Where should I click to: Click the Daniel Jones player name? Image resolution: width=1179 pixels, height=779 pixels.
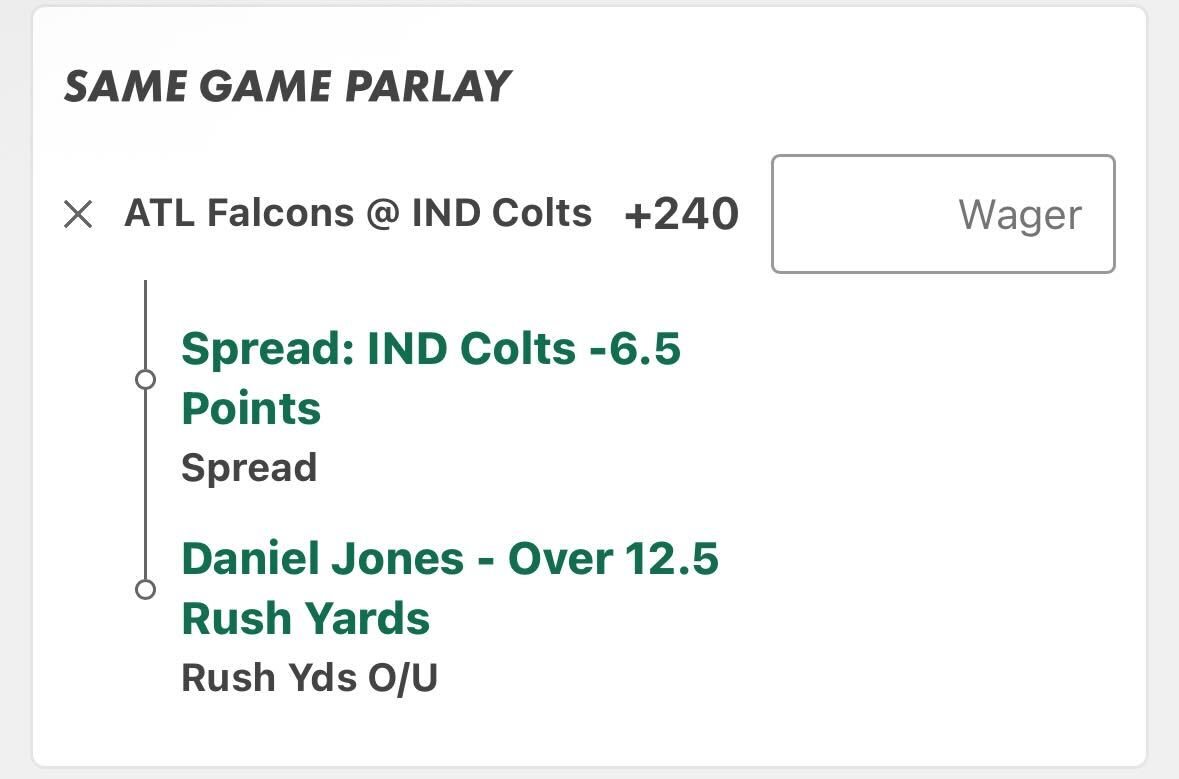[x=322, y=559]
